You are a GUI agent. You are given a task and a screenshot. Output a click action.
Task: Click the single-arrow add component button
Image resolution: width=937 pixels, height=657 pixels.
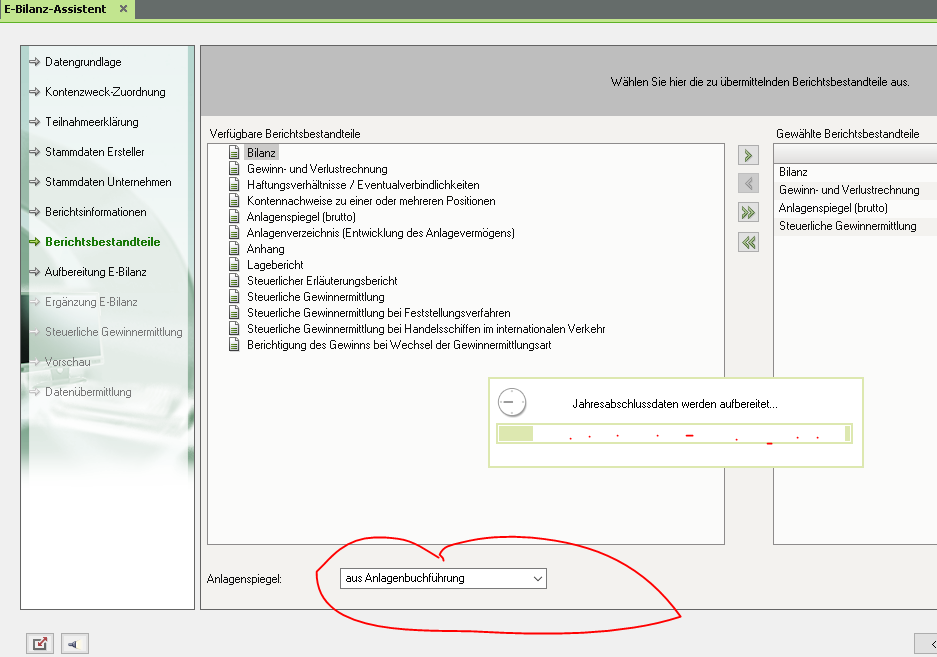pyautogui.click(x=747, y=155)
